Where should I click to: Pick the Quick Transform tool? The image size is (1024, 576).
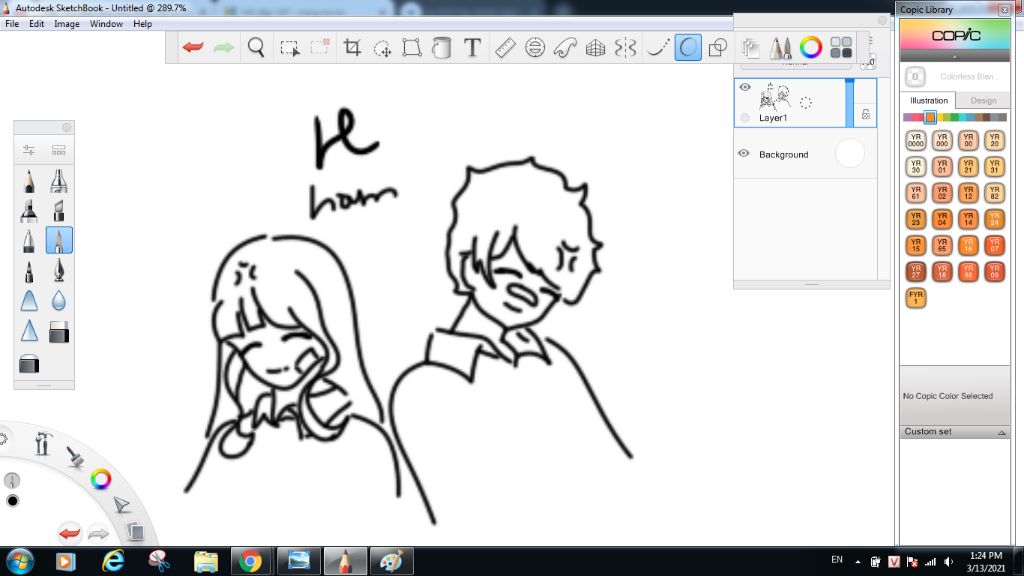pos(382,48)
